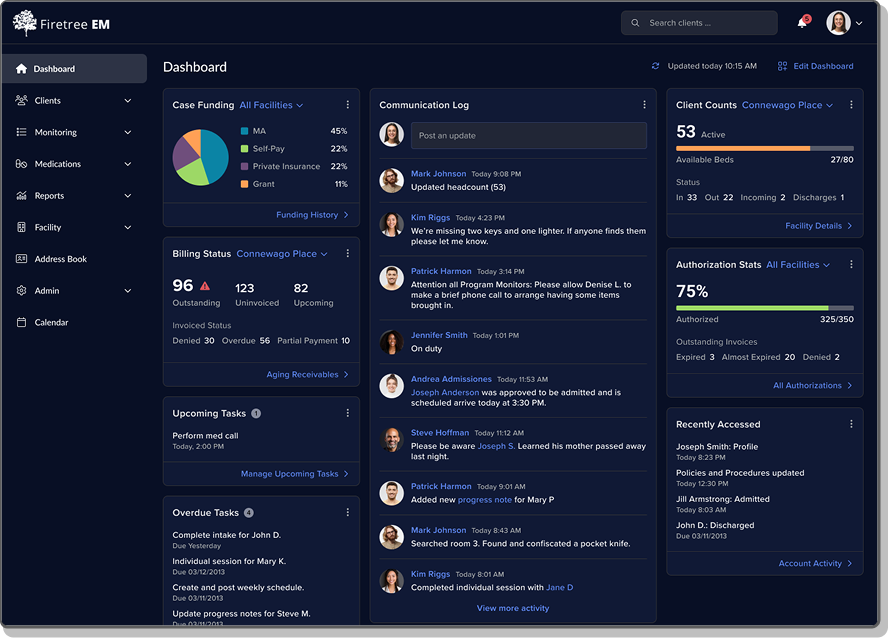
Task: Open the Case Funding card options menu
Action: tap(347, 105)
